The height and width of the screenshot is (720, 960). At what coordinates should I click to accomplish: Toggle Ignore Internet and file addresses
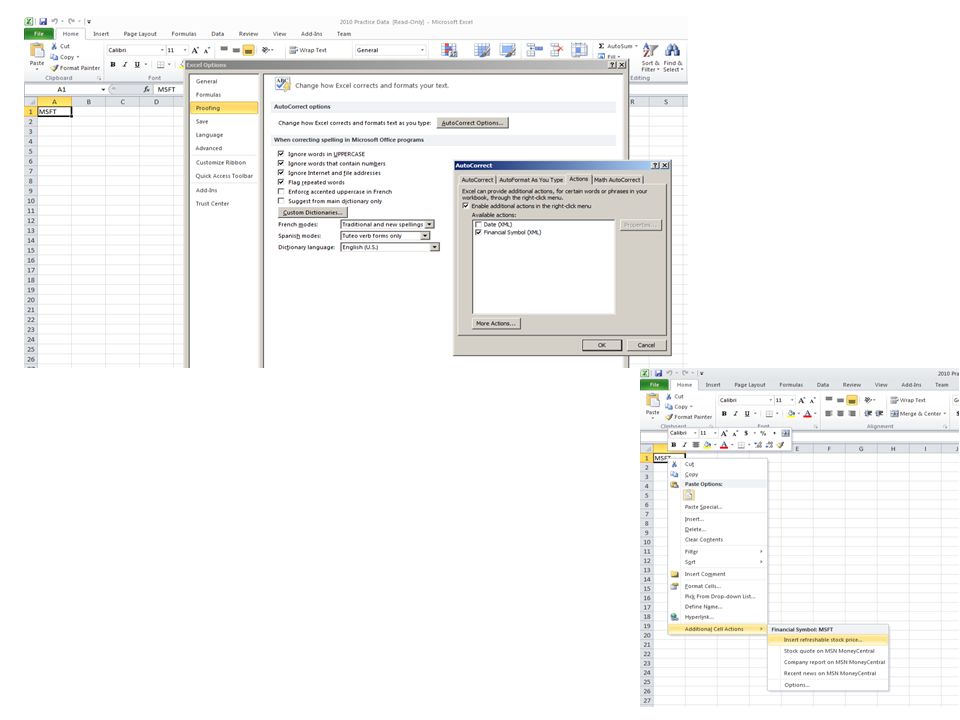pyautogui.click(x=281, y=173)
